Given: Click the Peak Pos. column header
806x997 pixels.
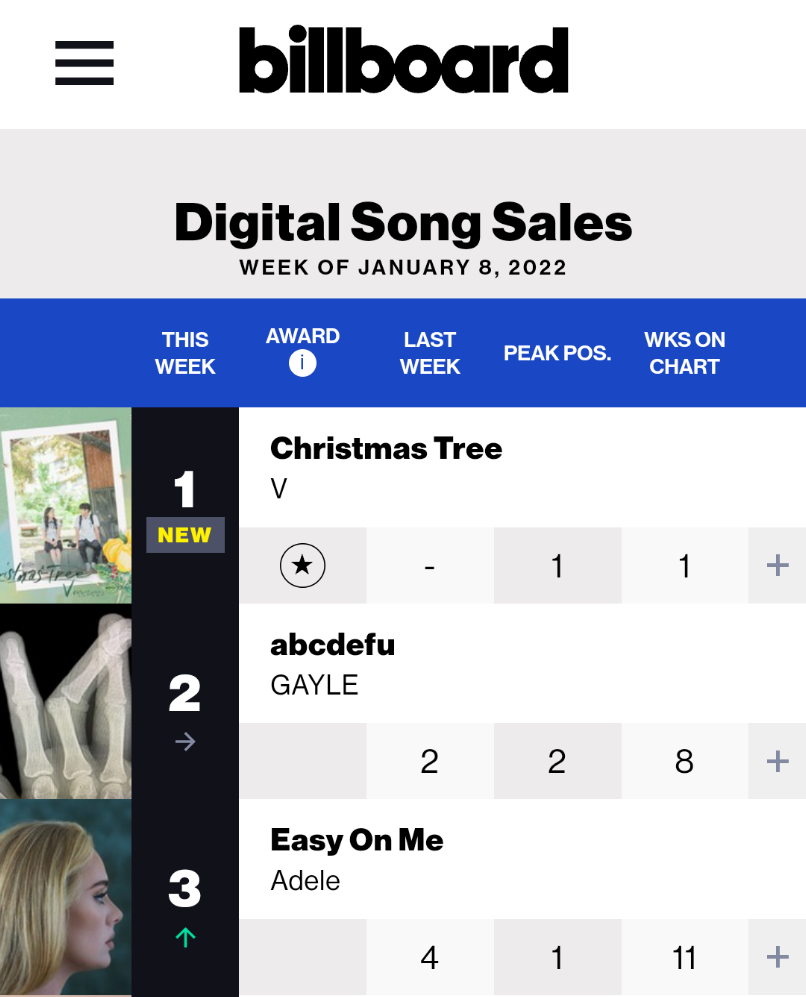Looking at the screenshot, I should 557,353.
